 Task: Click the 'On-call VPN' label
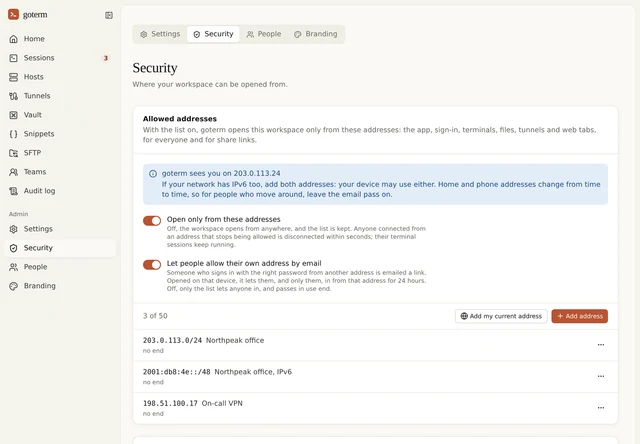(222, 403)
